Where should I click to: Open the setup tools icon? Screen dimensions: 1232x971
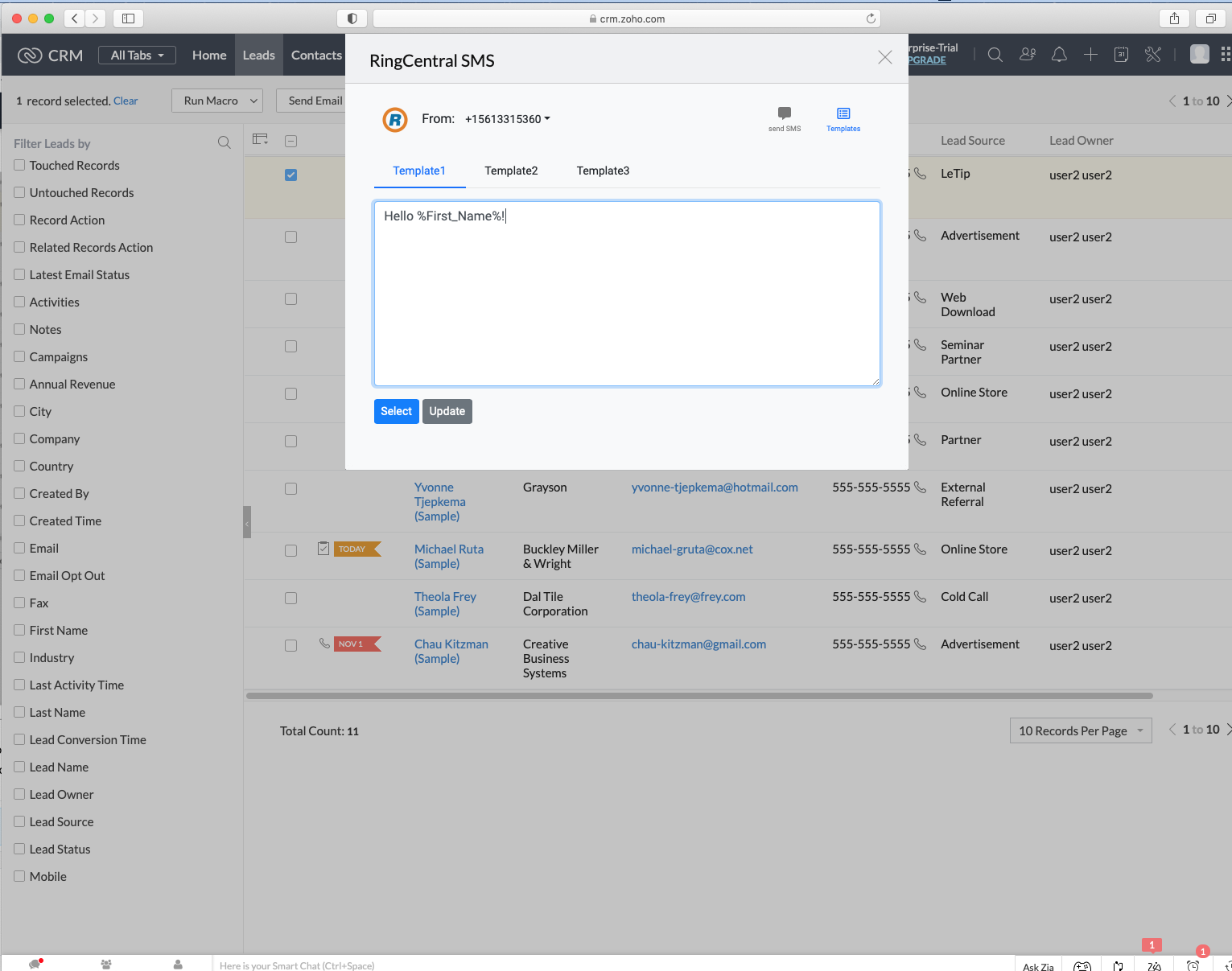coord(1153,55)
